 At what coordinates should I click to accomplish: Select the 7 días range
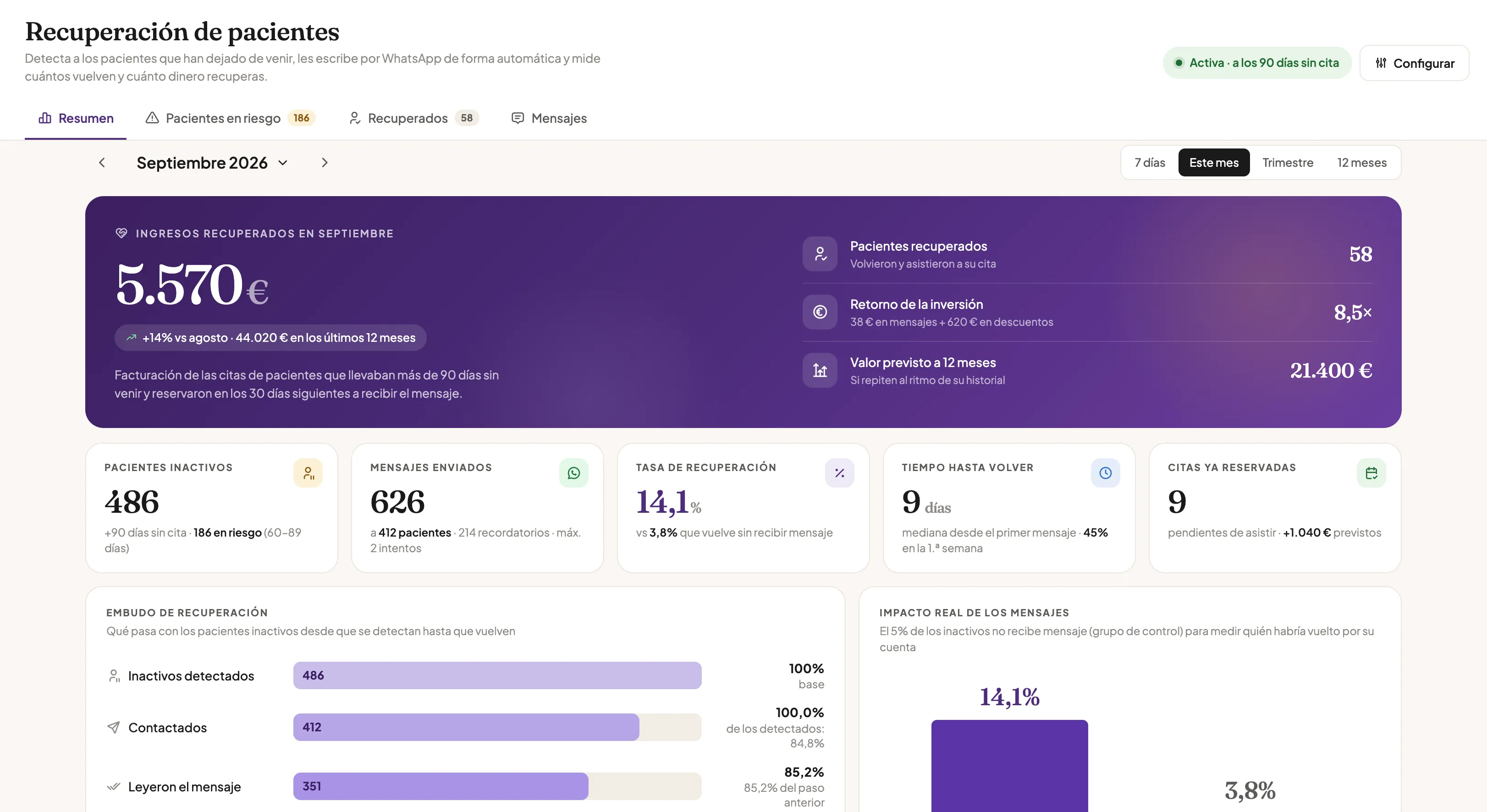(x=1149, y=163)
